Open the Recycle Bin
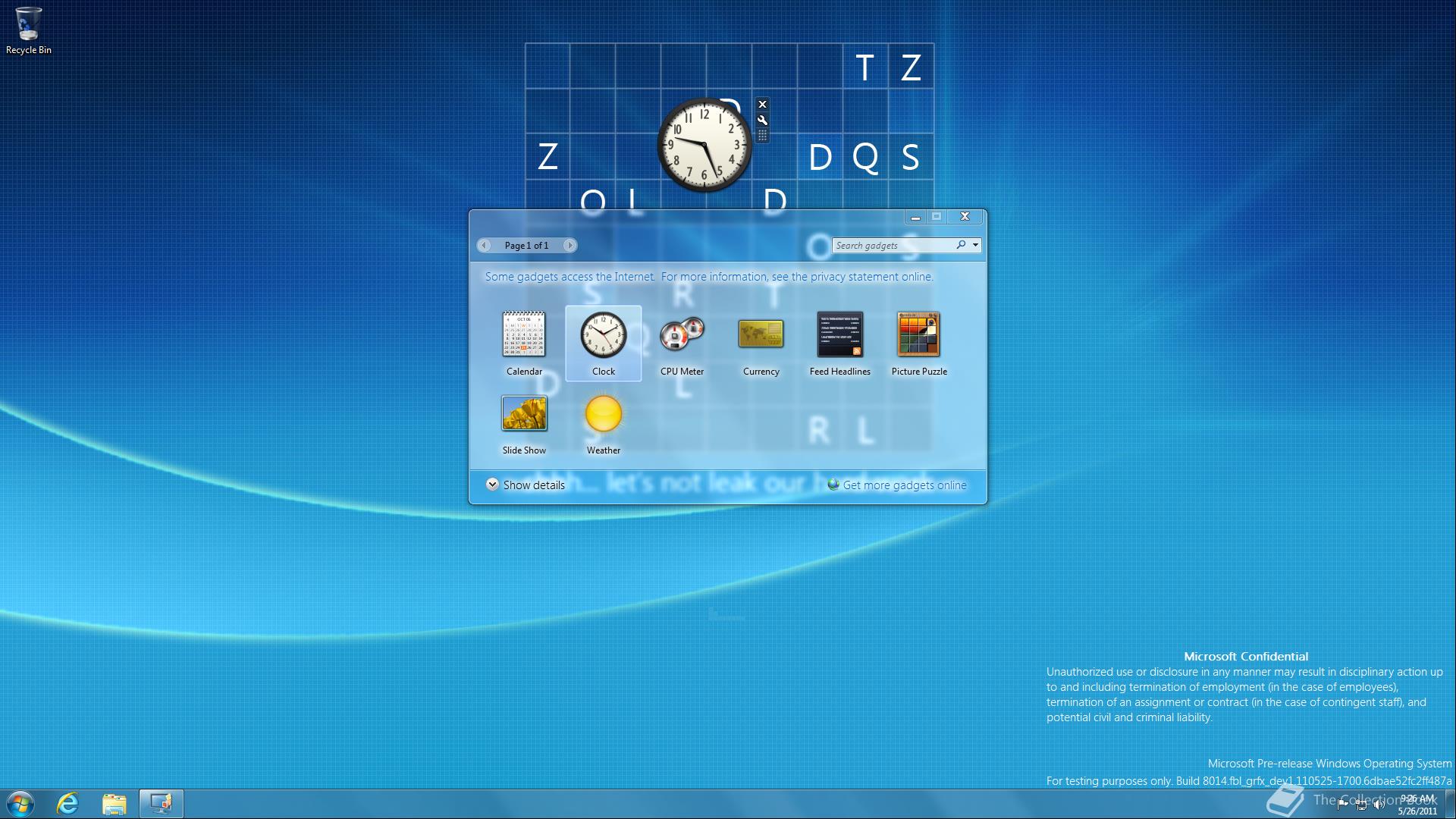The width and height of the screenshot is (1456, 819). coord(28,23)
